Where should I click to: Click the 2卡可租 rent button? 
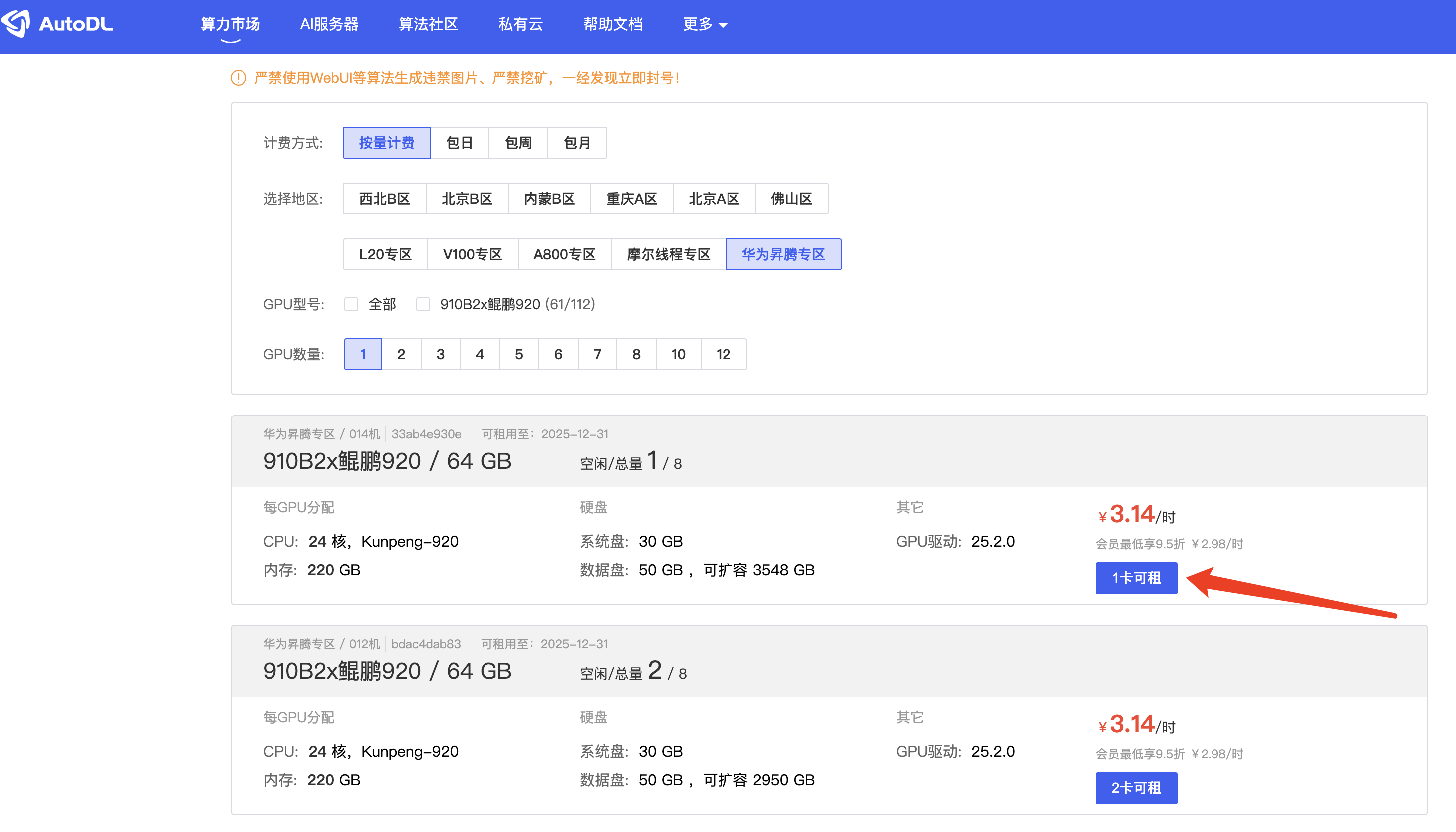(1136, 788)
